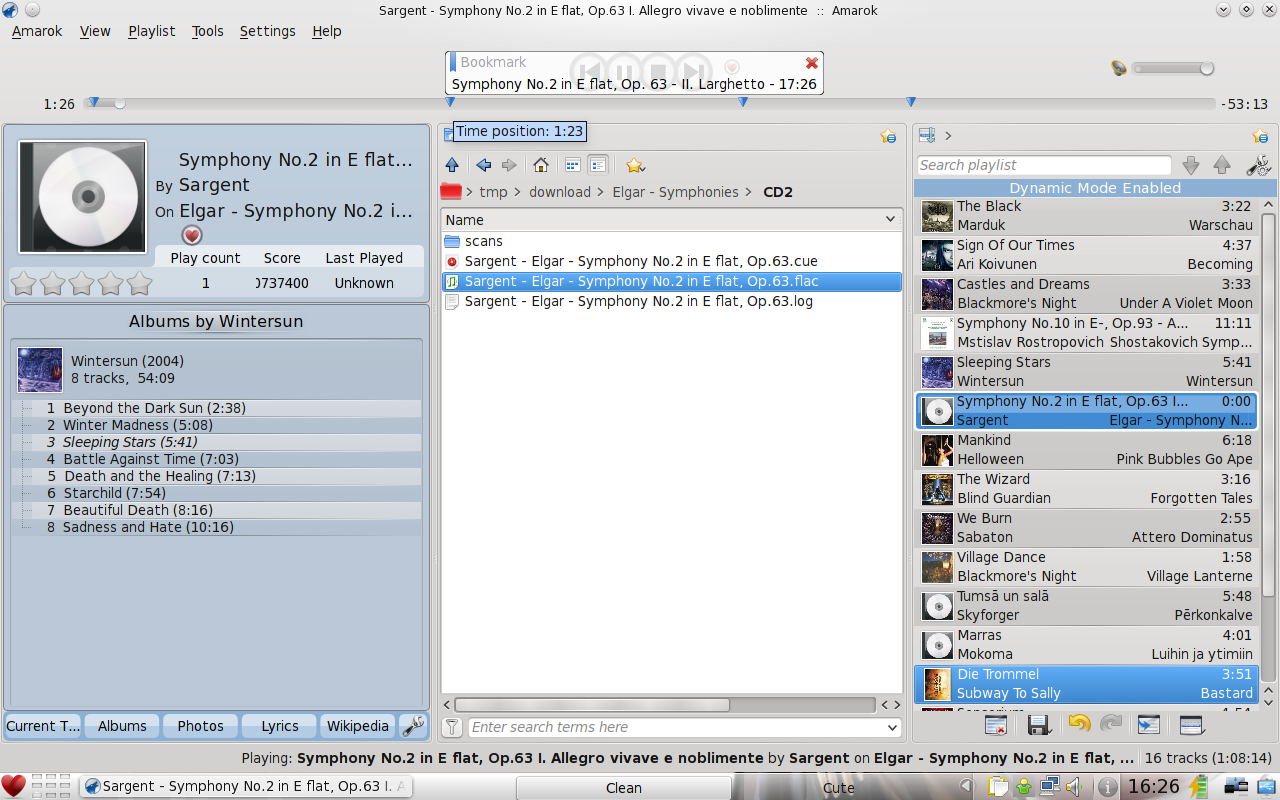Open the playlist layout dropdown at bottom
The image size is (1280, 800).
(1192, 725)
